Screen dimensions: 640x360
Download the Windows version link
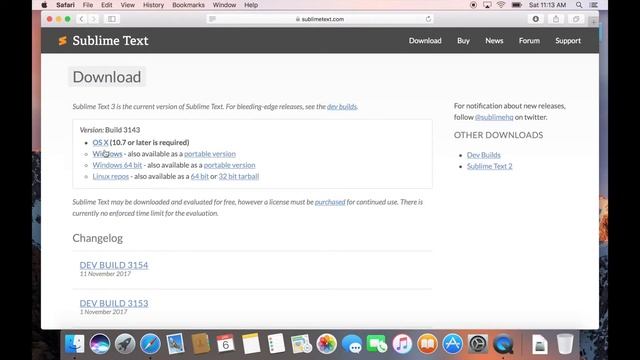[107, 154]
